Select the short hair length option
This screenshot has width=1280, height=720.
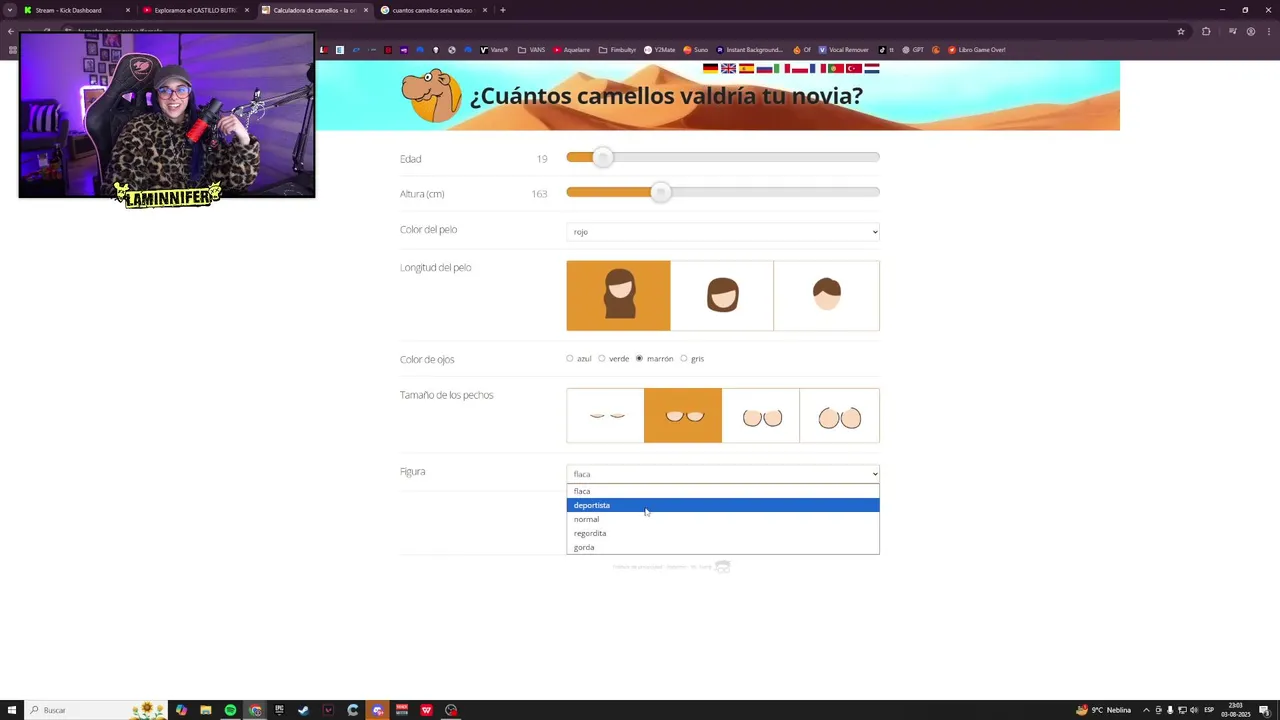(827, 296)
